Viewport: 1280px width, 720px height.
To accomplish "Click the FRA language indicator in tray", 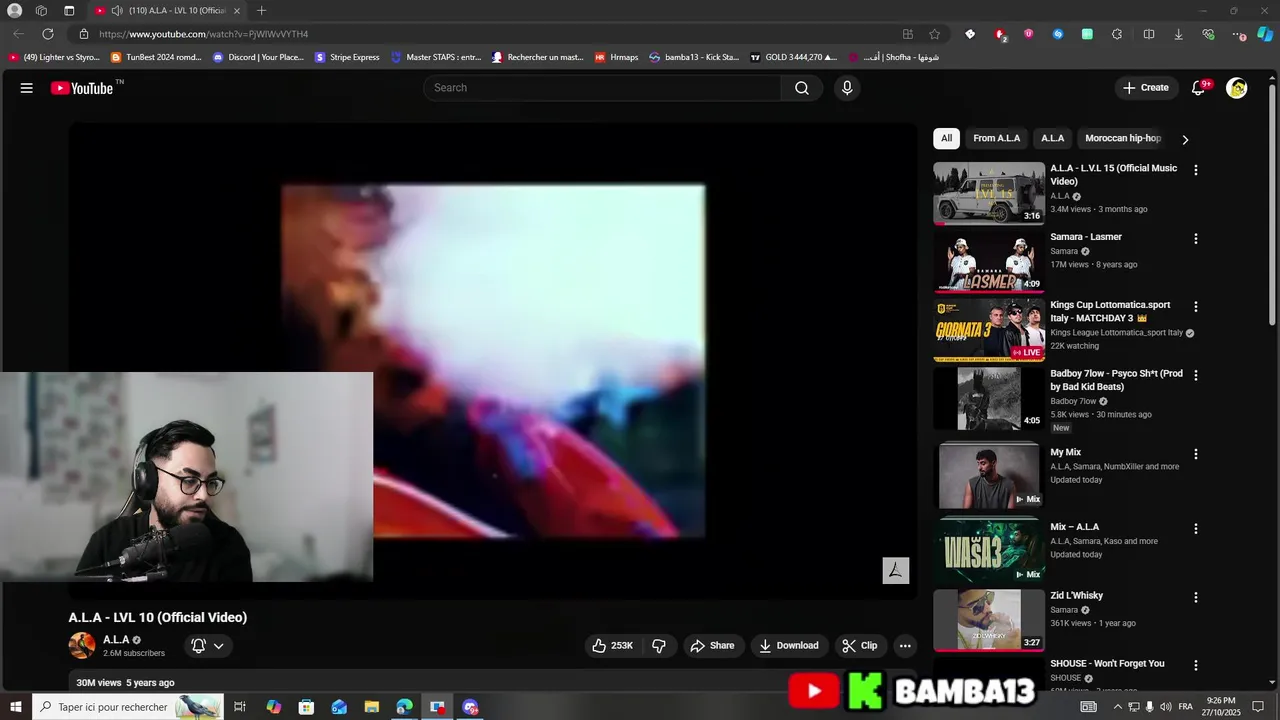I will tap(1186, 707).
